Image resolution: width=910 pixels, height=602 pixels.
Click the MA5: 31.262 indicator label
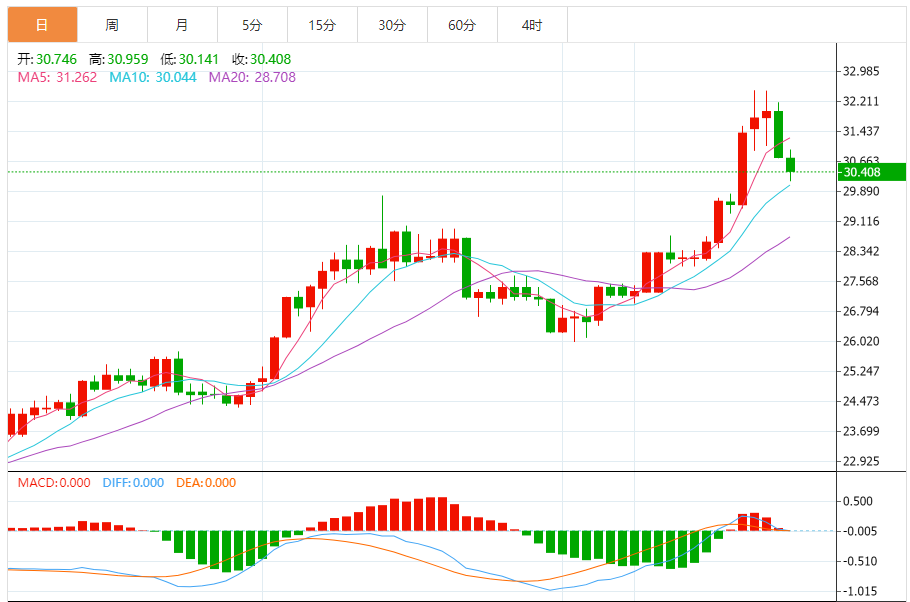click(57, 77)
